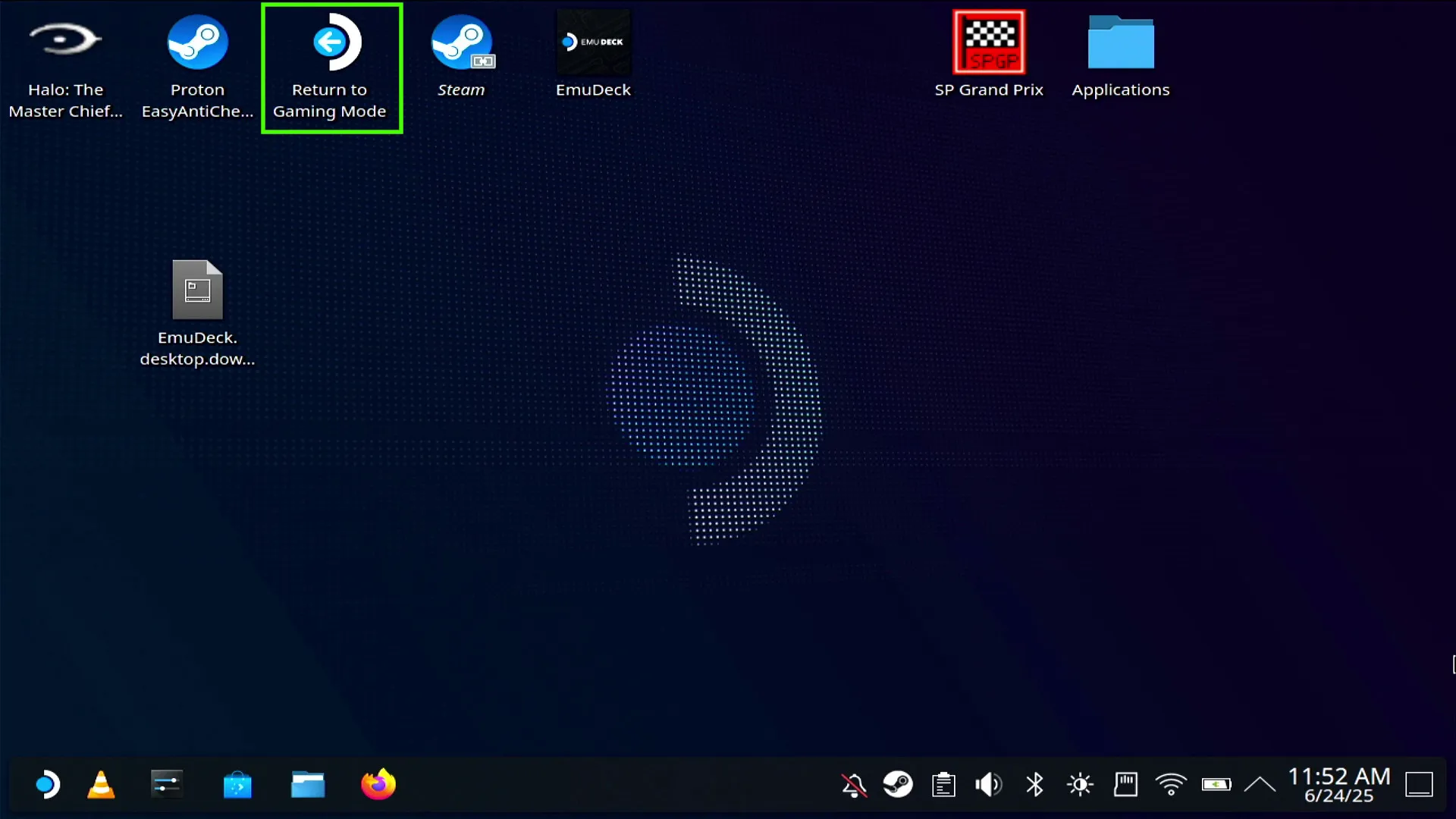Launch Firefox from the taskbar
Screen dimensions: 1456x819
[x=378, y=784]
